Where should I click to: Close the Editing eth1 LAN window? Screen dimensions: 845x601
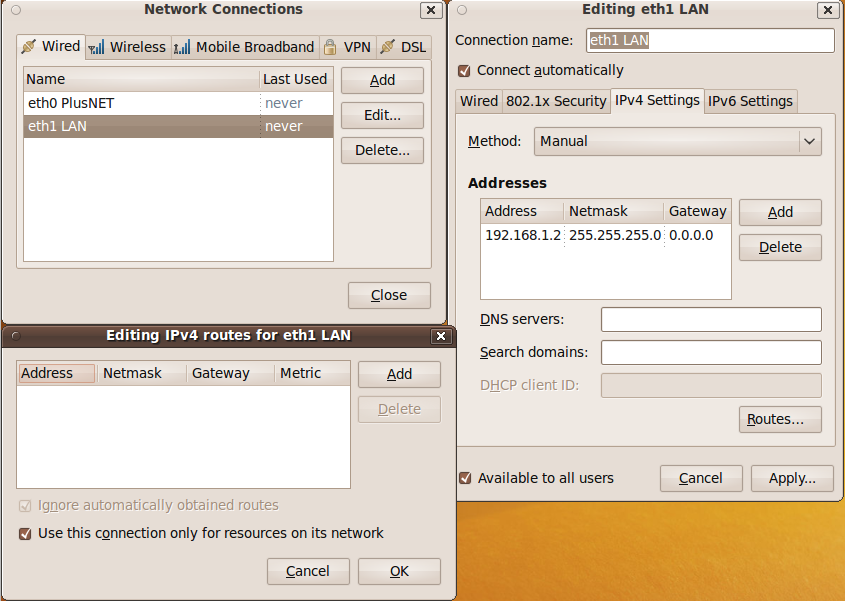tap(828, 10)
